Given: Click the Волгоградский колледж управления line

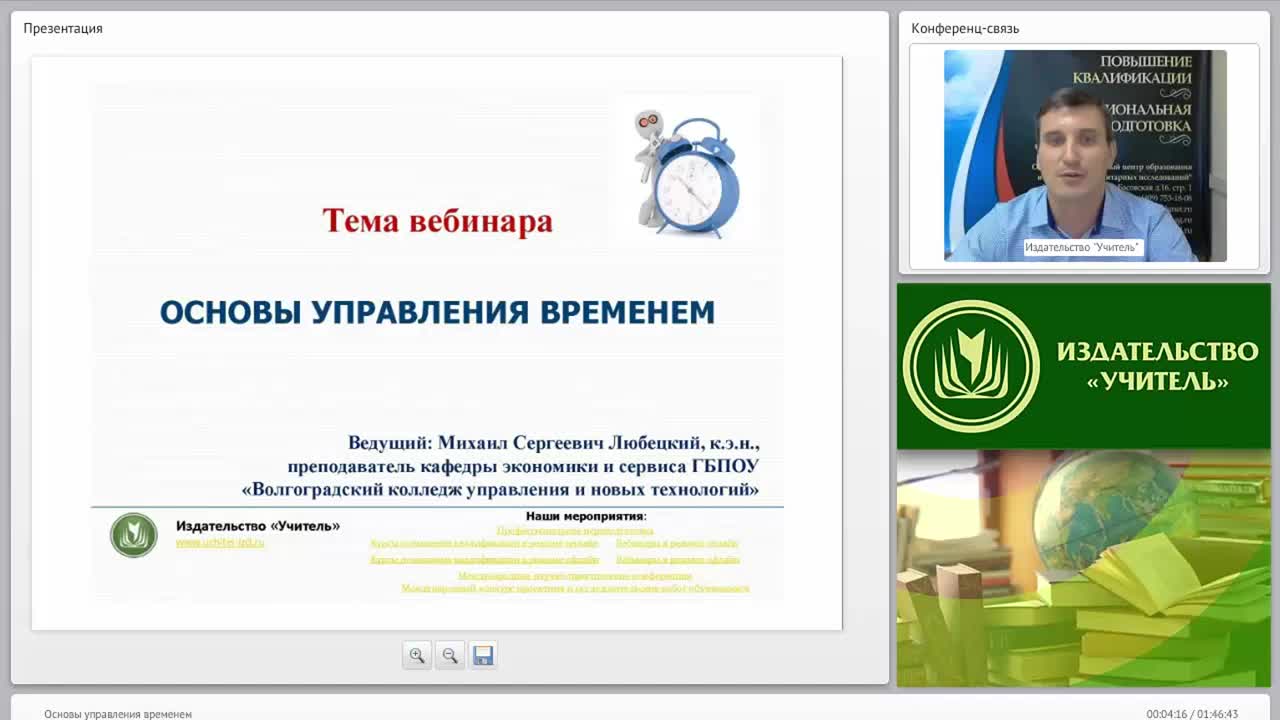Looking at the screenshot, I should tap(500, 490).
